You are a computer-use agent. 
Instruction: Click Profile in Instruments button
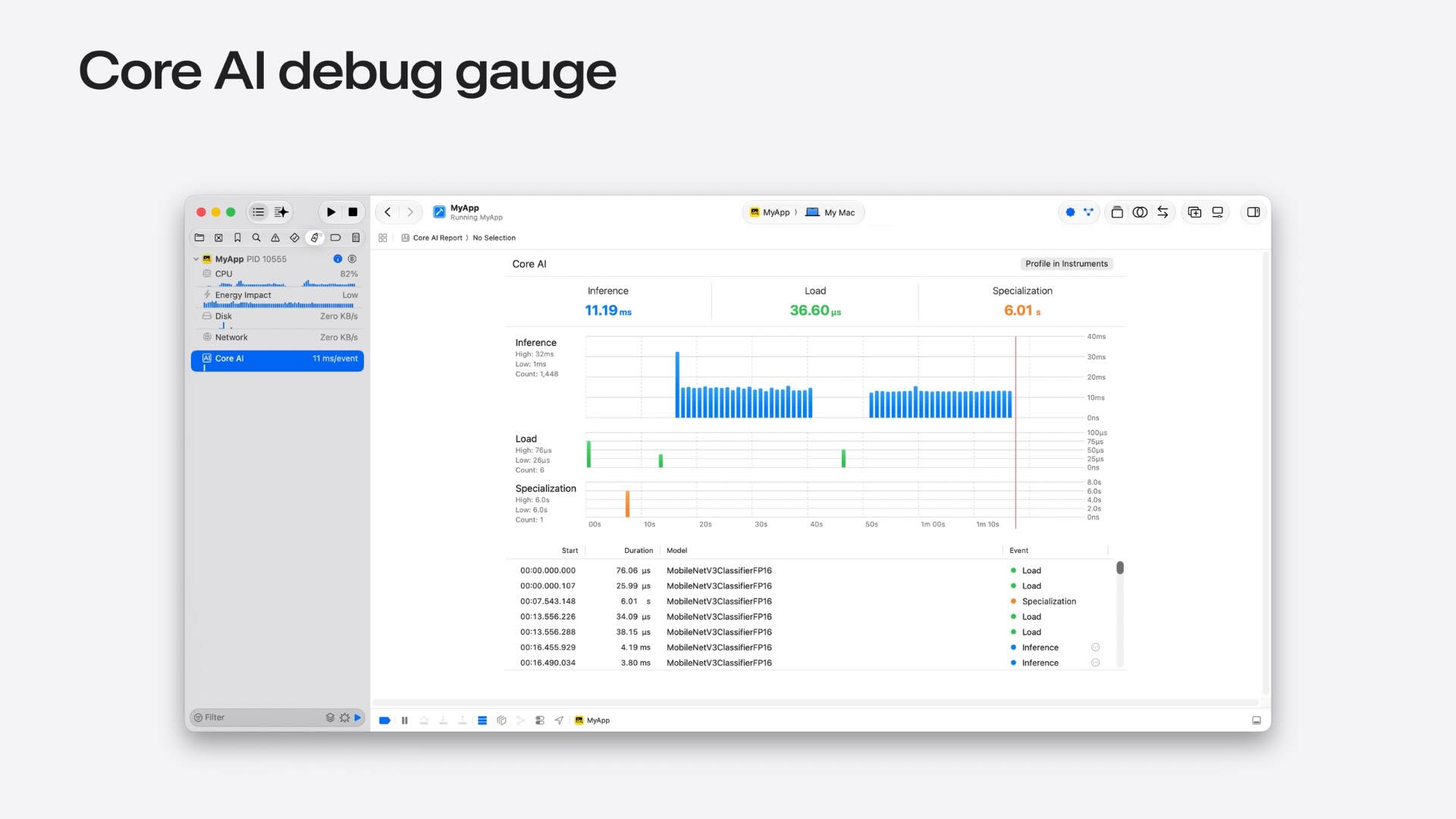(1066, 264)
